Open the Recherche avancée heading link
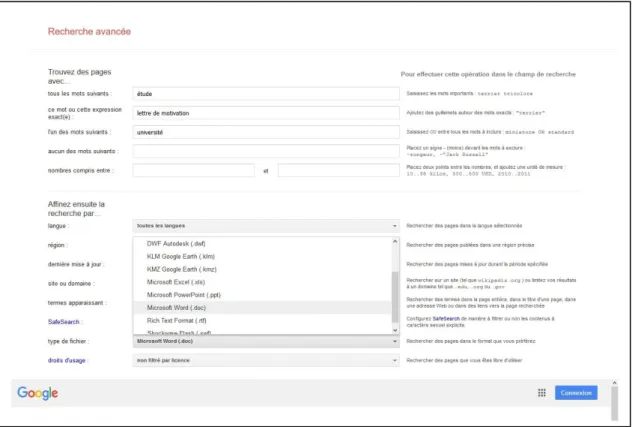 [89, 31]
